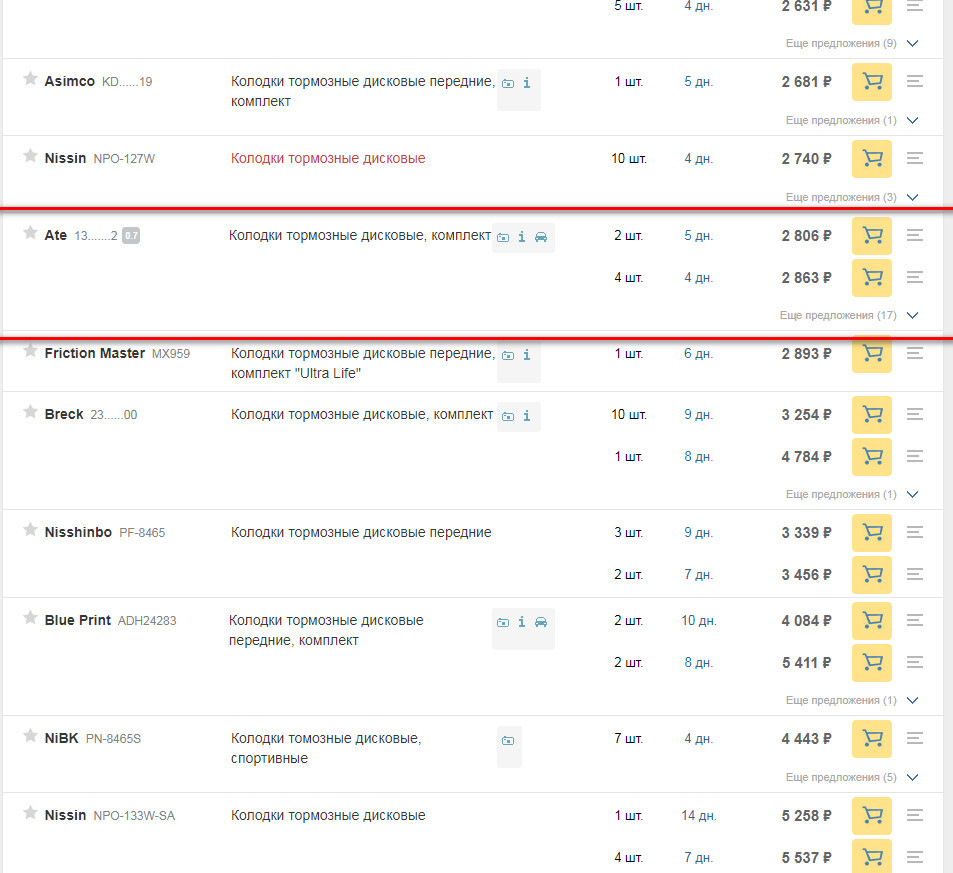Expand Blue Print 'Еще предложения (1)'

[x=852, y=700]
